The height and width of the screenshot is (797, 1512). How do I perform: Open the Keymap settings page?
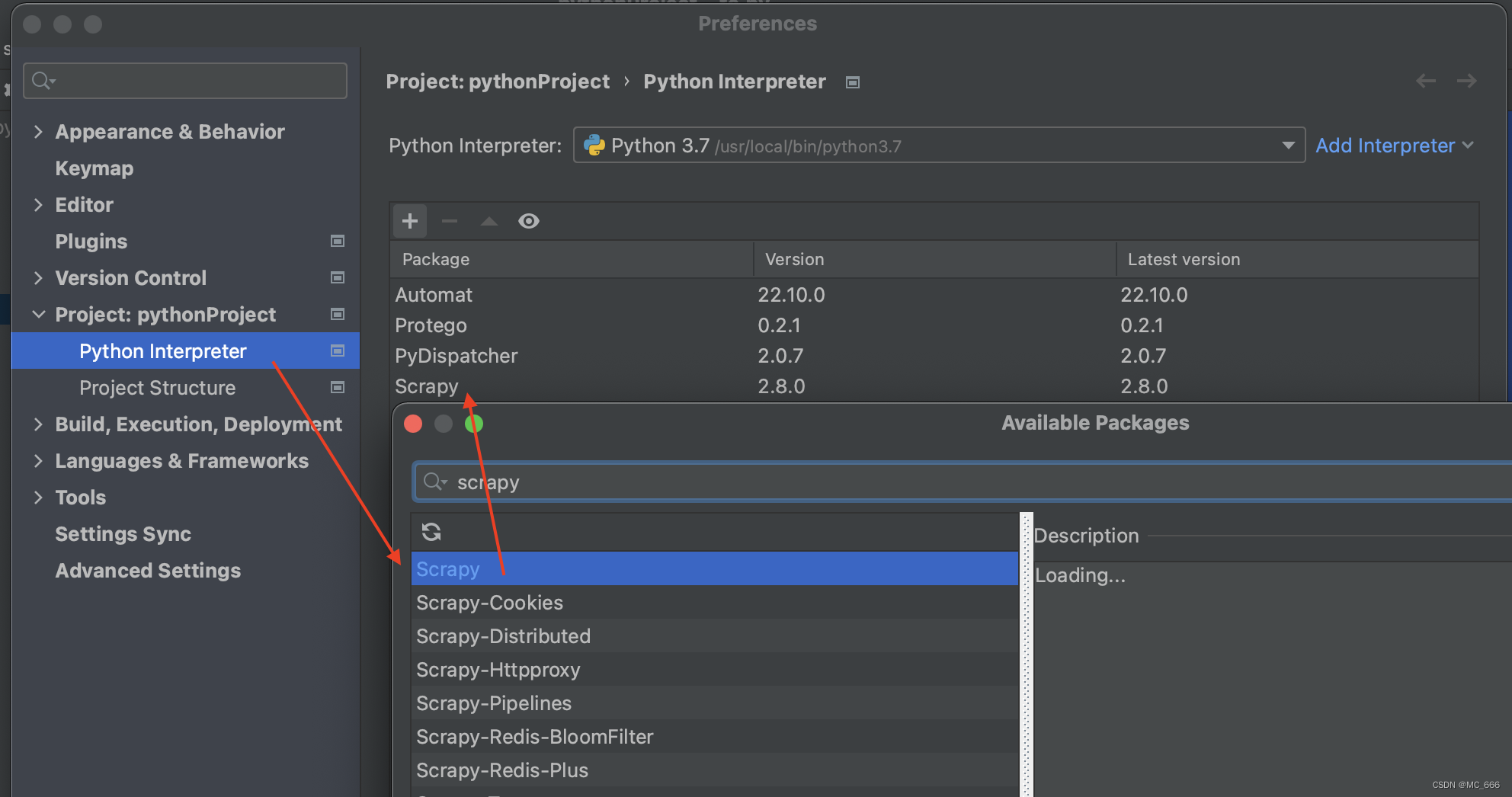click(94, 168)
